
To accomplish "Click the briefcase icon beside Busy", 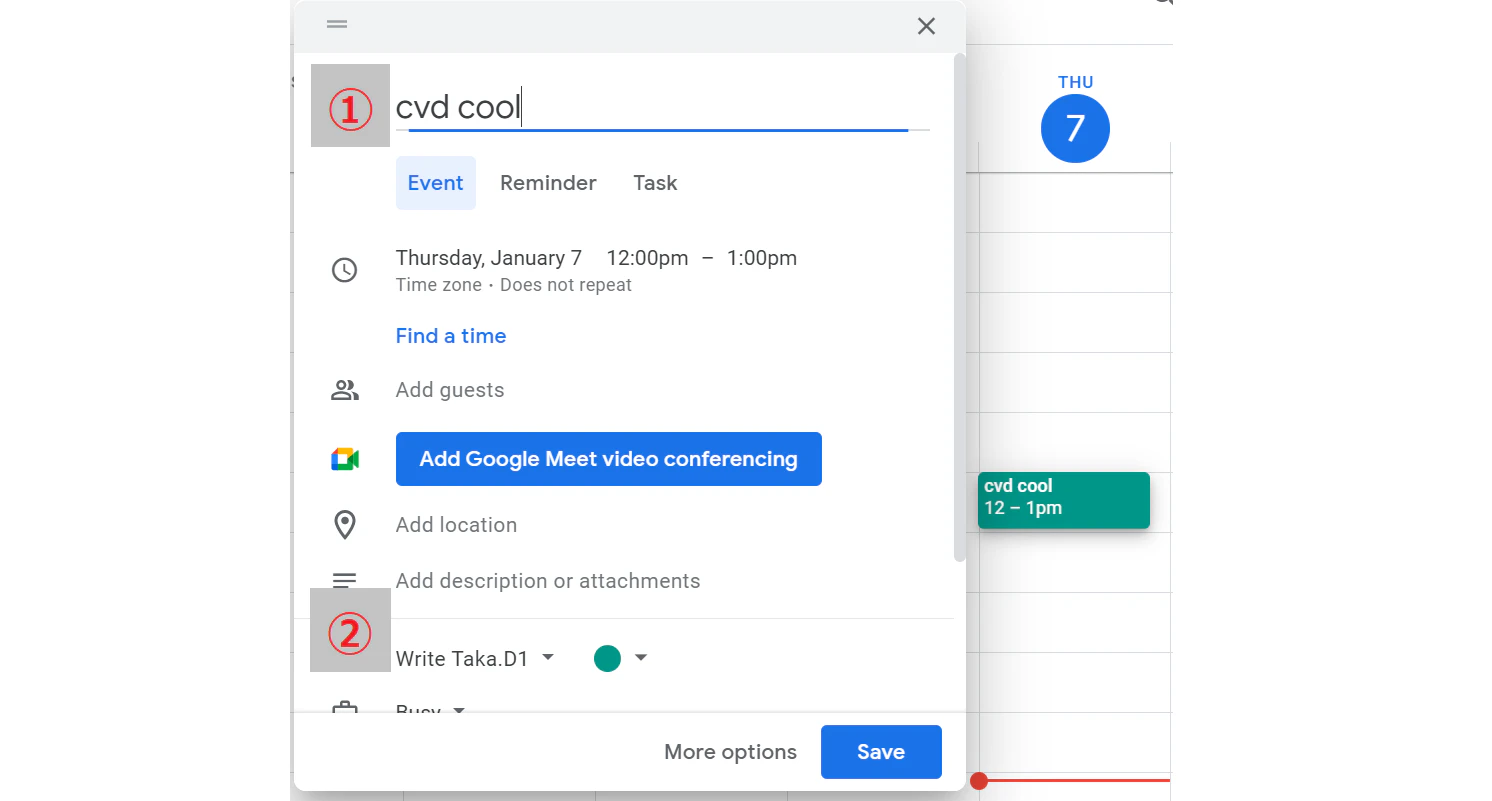I will point(344,708).
